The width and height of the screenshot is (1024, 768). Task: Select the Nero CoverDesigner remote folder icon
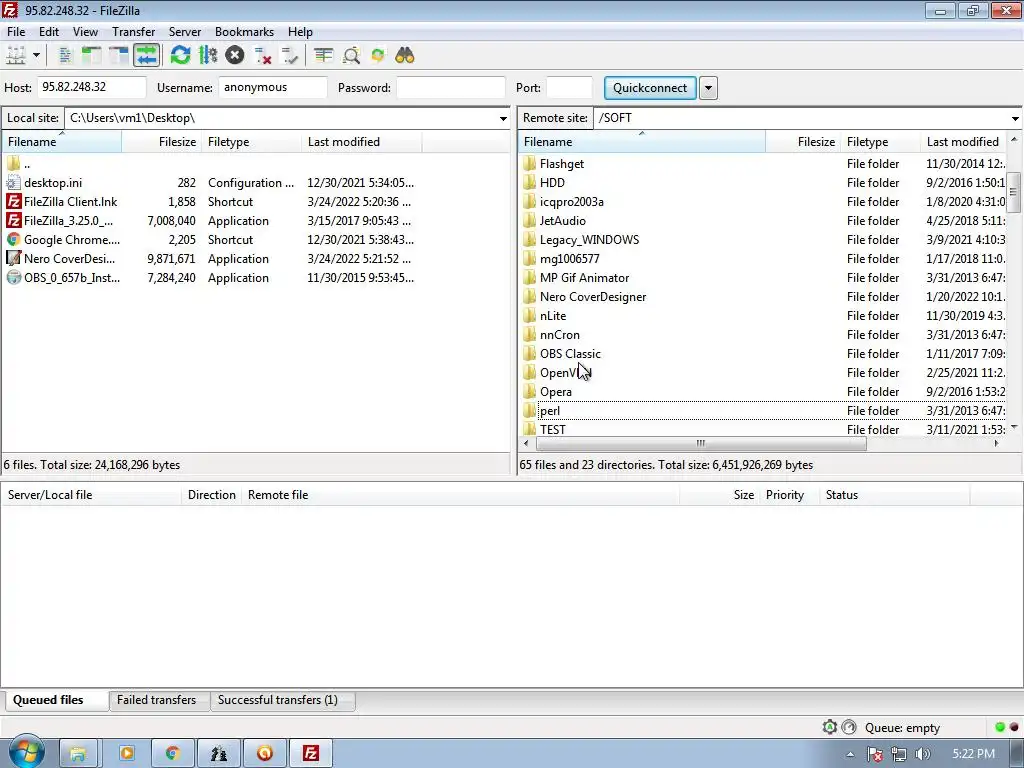pyautogui.click(x=530, y=296)
